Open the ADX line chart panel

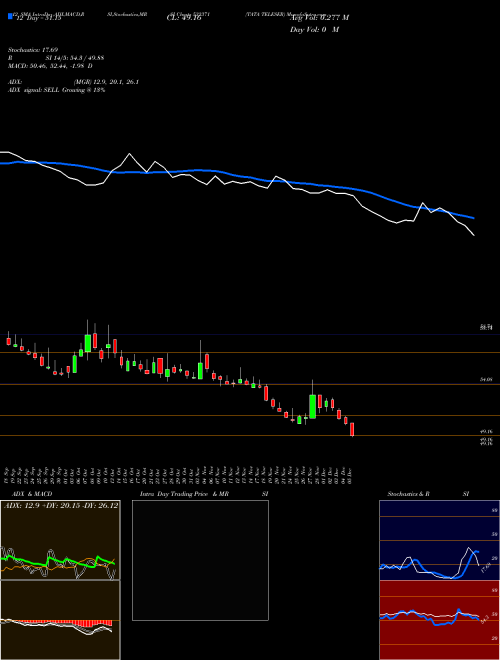(60, 540)
